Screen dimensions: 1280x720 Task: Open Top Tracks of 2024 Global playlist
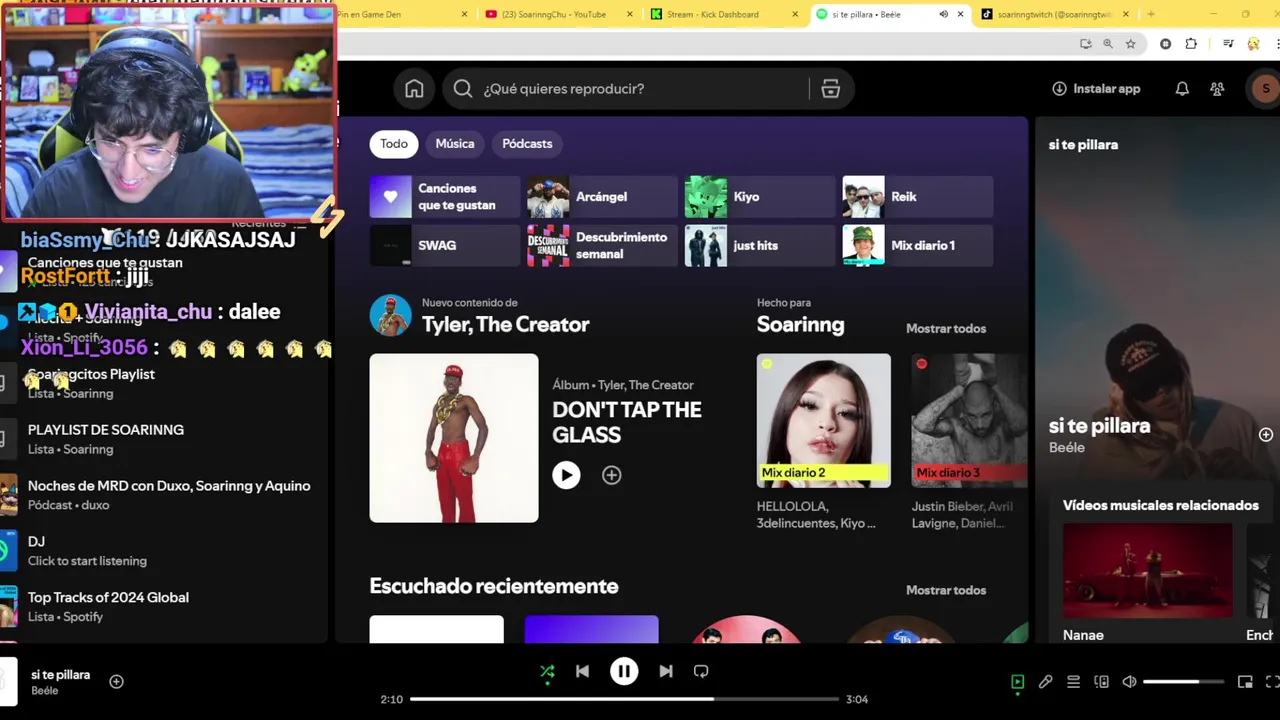pyautogui.click(x=164, y=607)
